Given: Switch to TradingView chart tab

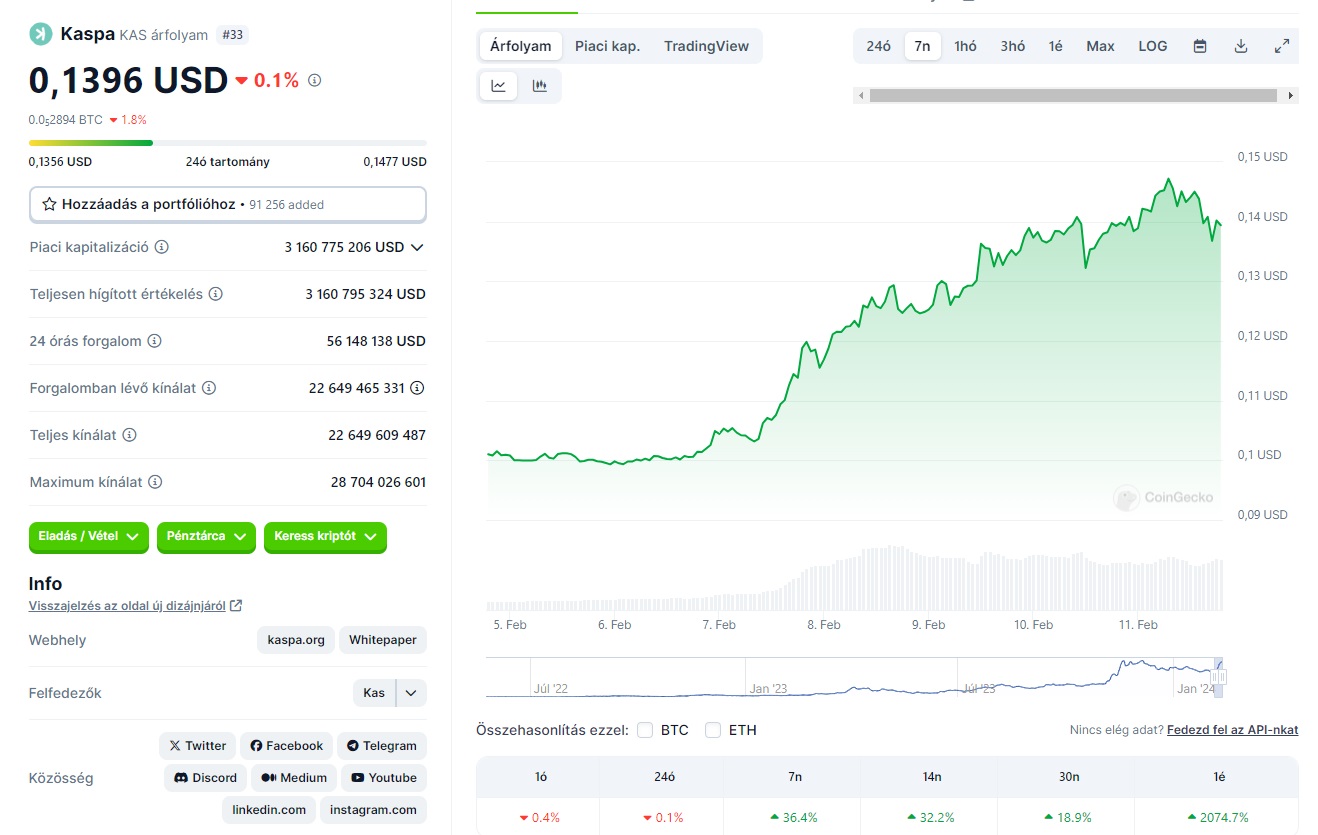Looking at the screenshot, I should (x=706, y=46).
